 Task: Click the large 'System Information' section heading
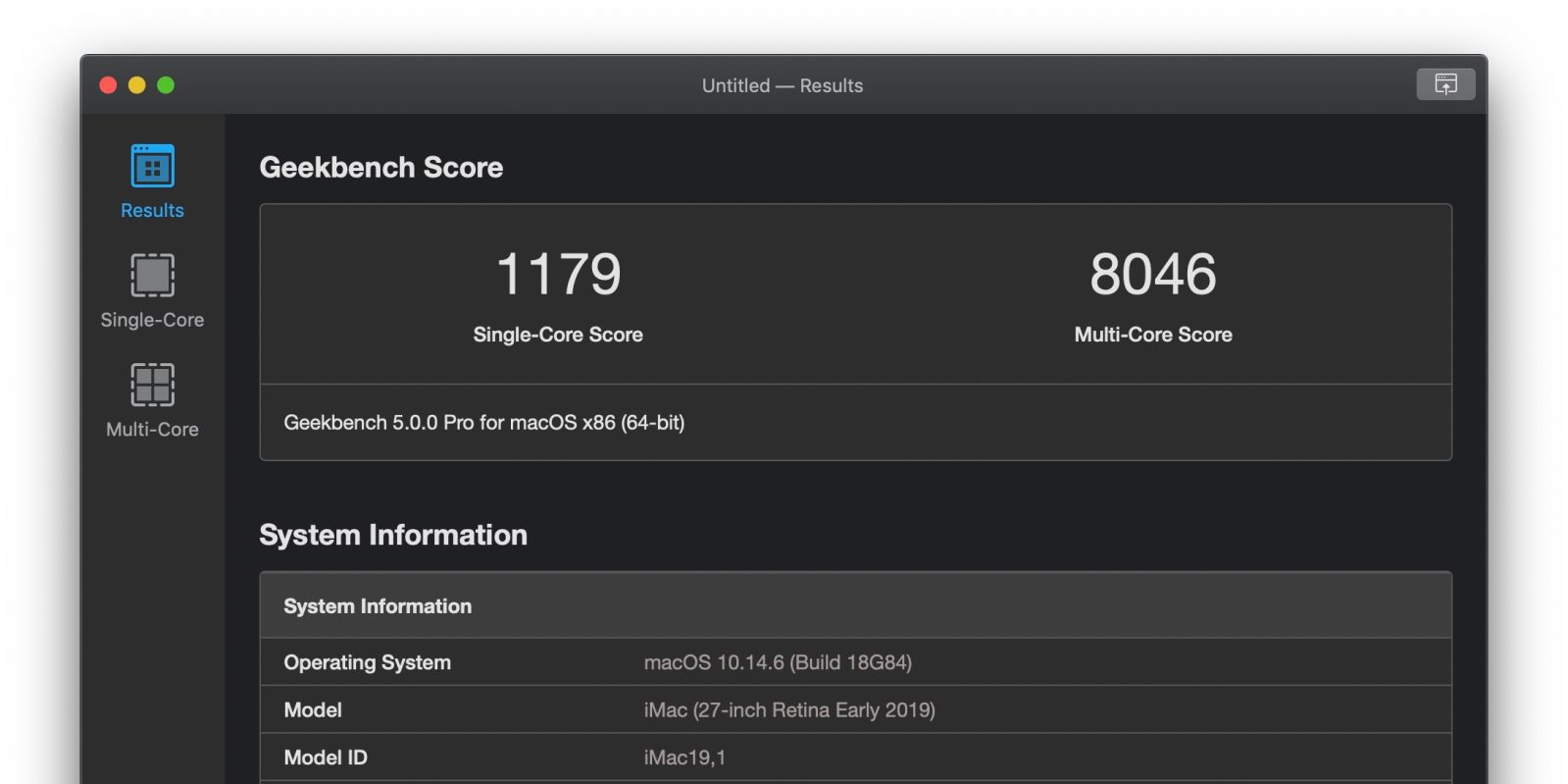[392, 535]
